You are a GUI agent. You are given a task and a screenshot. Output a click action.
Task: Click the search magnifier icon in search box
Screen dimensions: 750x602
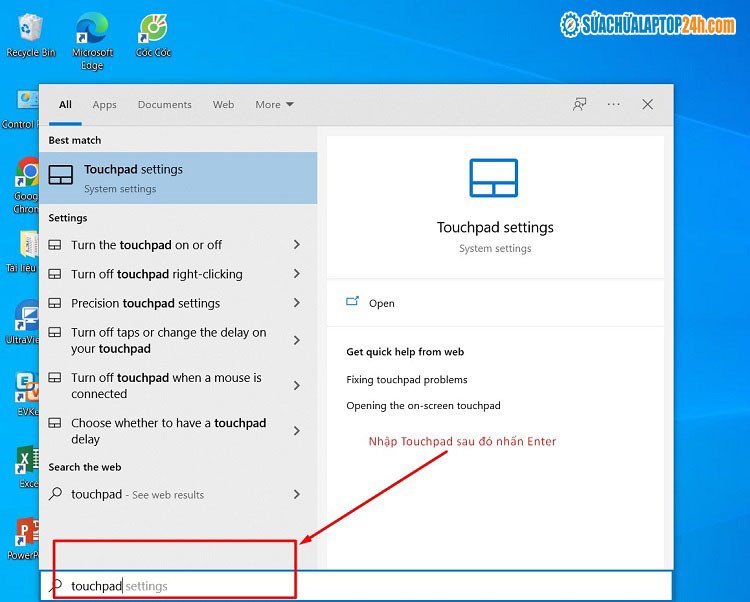coord(56,586)
